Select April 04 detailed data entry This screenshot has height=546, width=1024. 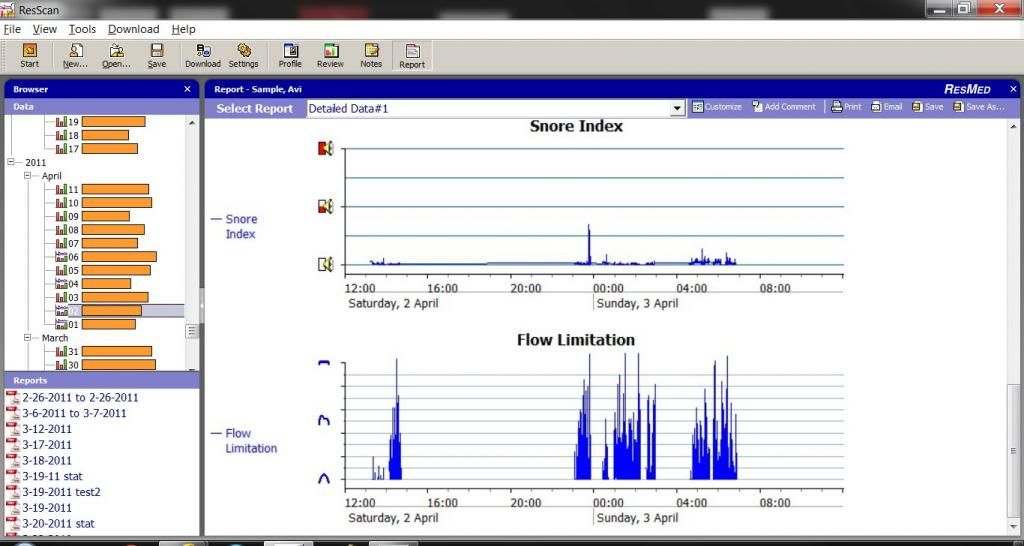pos(93,283)
